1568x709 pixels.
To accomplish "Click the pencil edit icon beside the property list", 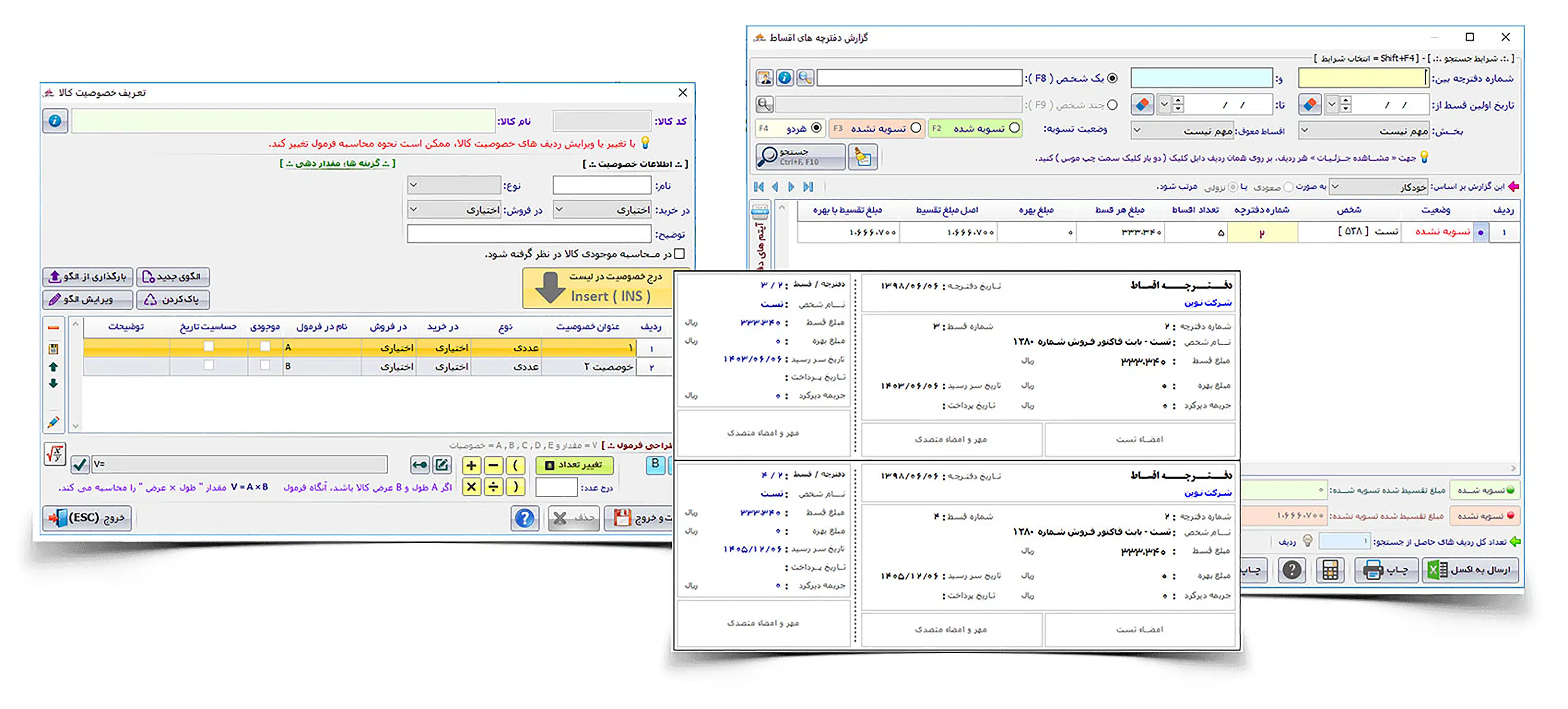I will (x=53, y=422).
